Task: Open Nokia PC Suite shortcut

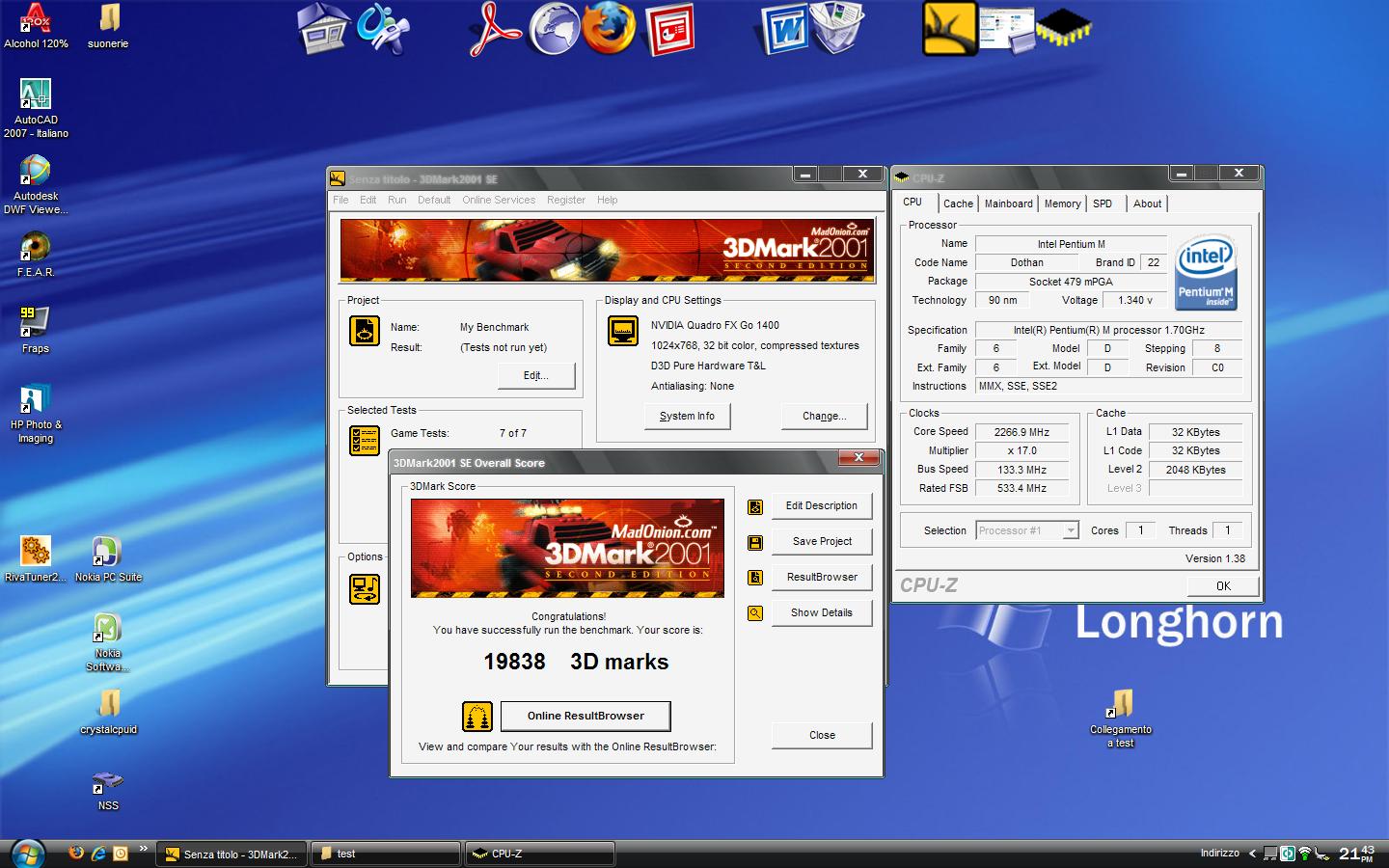Action: [108, 559]
